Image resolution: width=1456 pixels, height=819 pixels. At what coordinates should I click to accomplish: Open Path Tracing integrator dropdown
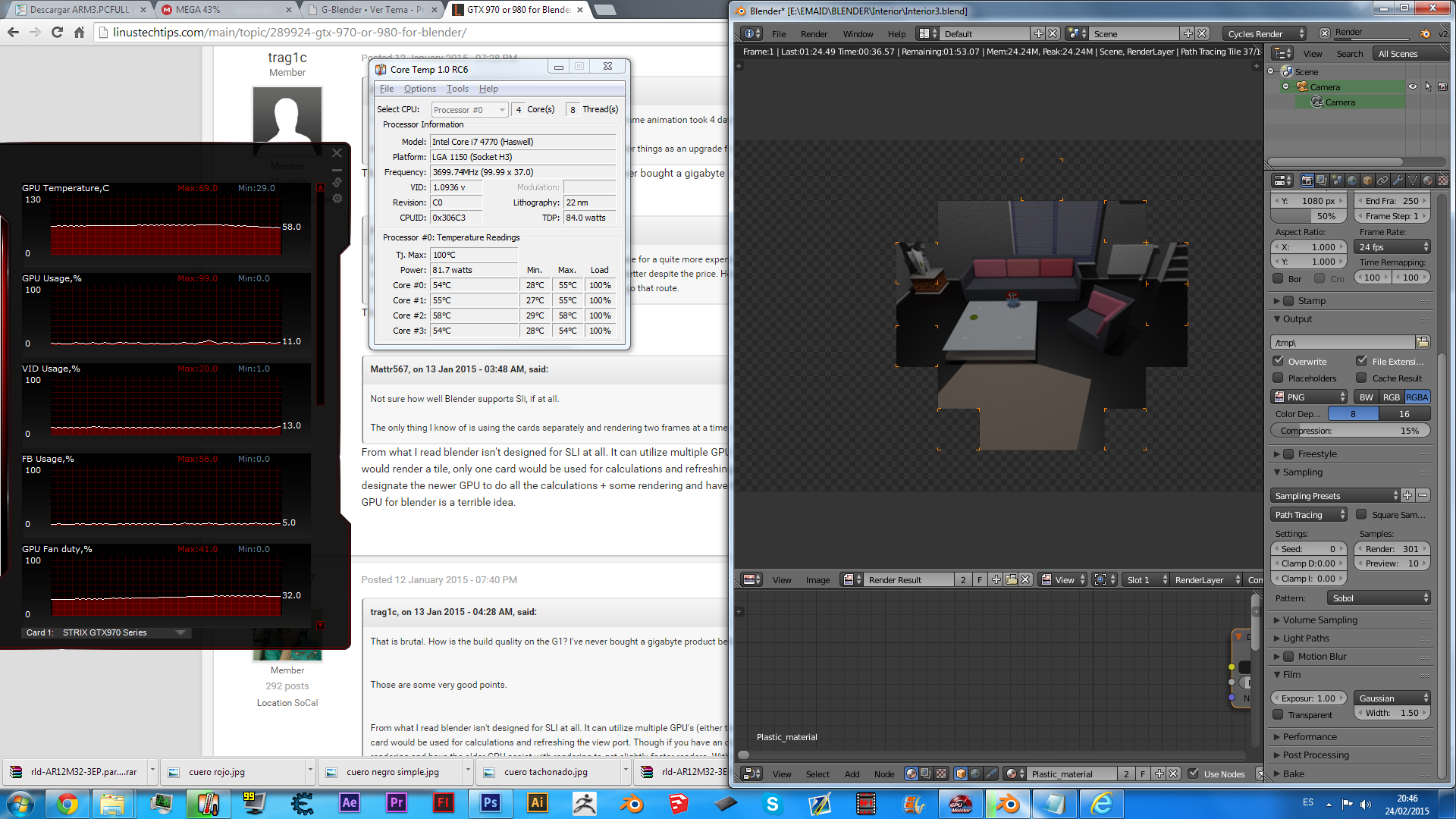pos(1309,514)
